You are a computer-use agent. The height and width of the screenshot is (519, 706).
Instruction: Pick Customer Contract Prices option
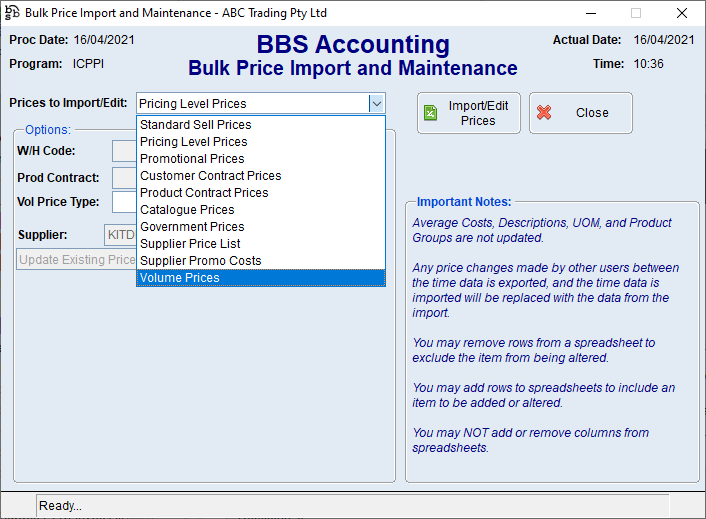click(210, 176)
